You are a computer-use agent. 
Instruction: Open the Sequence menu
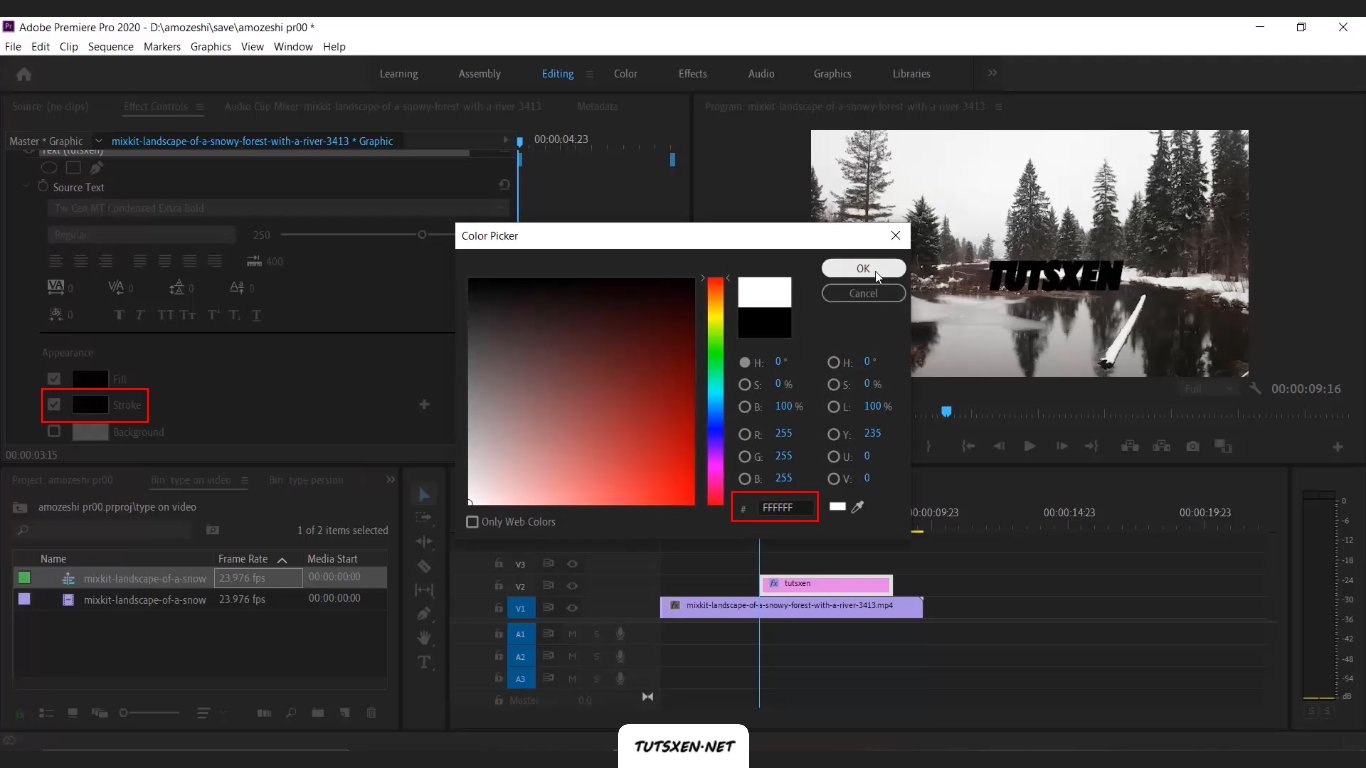click(x=110, y=47)
